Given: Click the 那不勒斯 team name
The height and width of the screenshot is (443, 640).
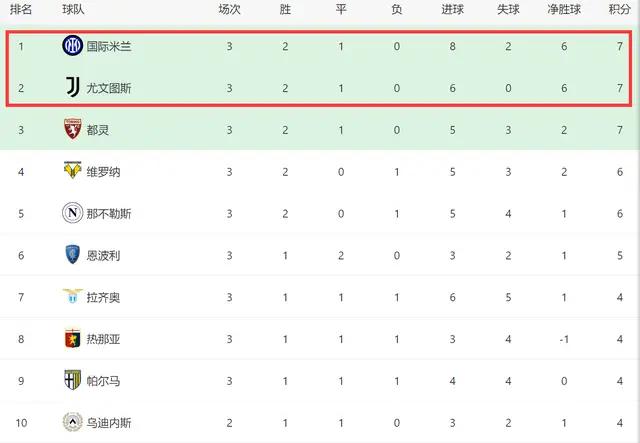Looking at the screenshot, I should click(x=109, y=214).
